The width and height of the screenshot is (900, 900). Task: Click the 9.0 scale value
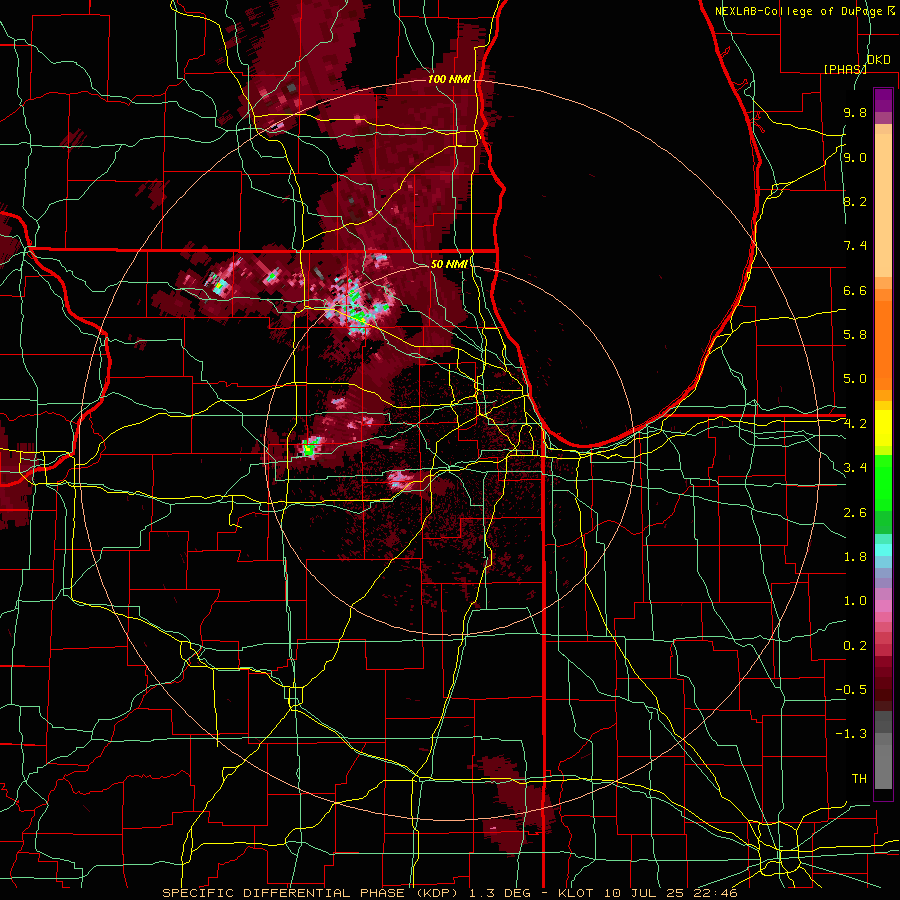coord(855,157)
